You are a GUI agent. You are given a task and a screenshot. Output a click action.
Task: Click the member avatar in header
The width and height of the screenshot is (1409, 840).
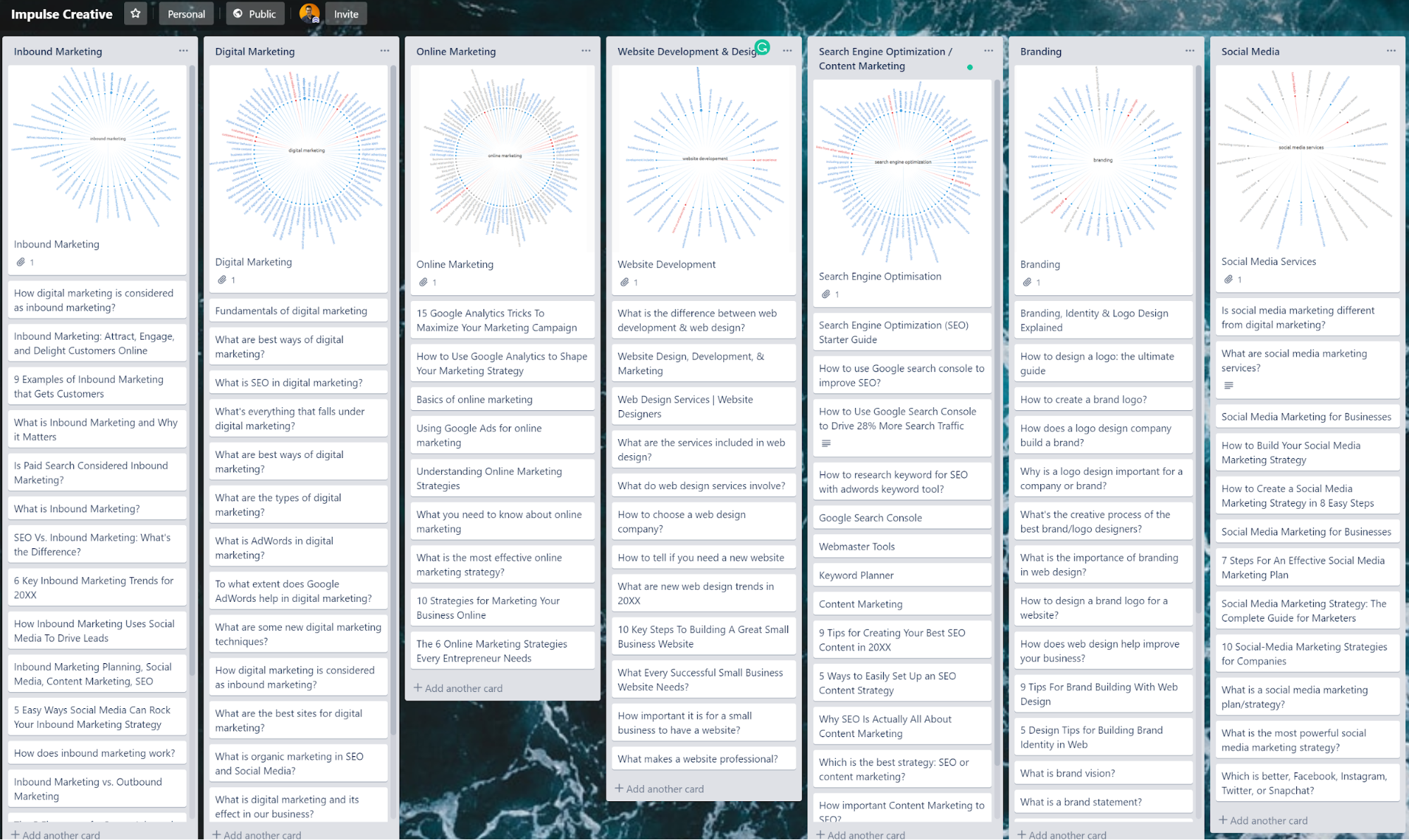pyautogui.click(x=309, y=13)
